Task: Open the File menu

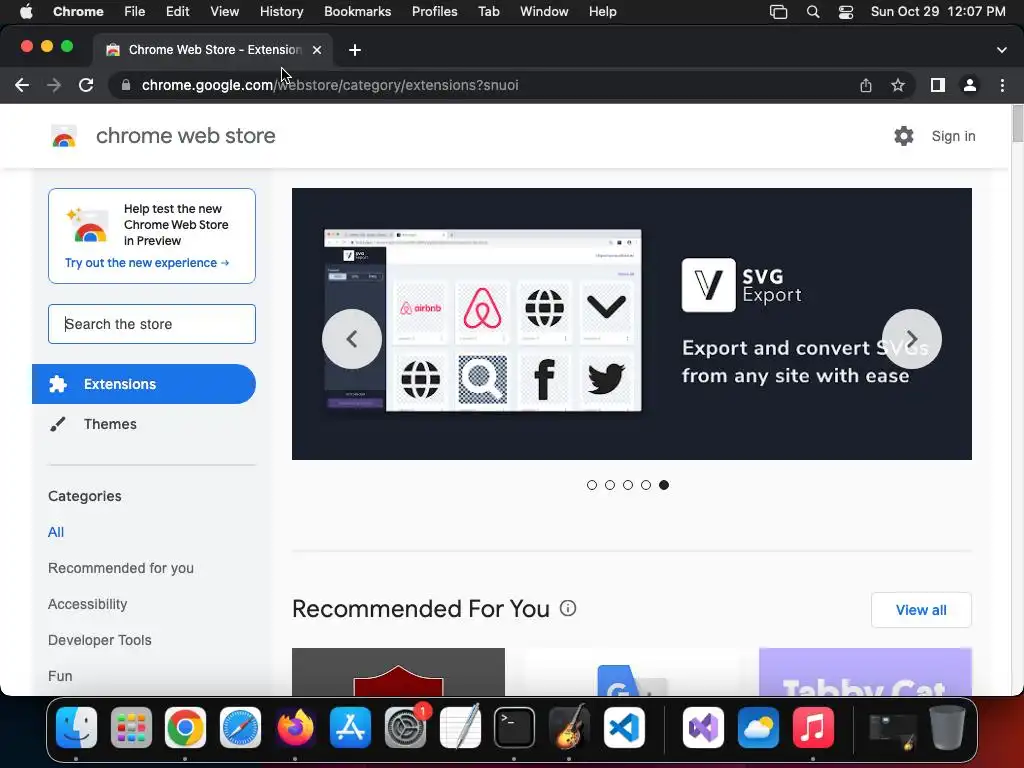Action: (135, 11)
